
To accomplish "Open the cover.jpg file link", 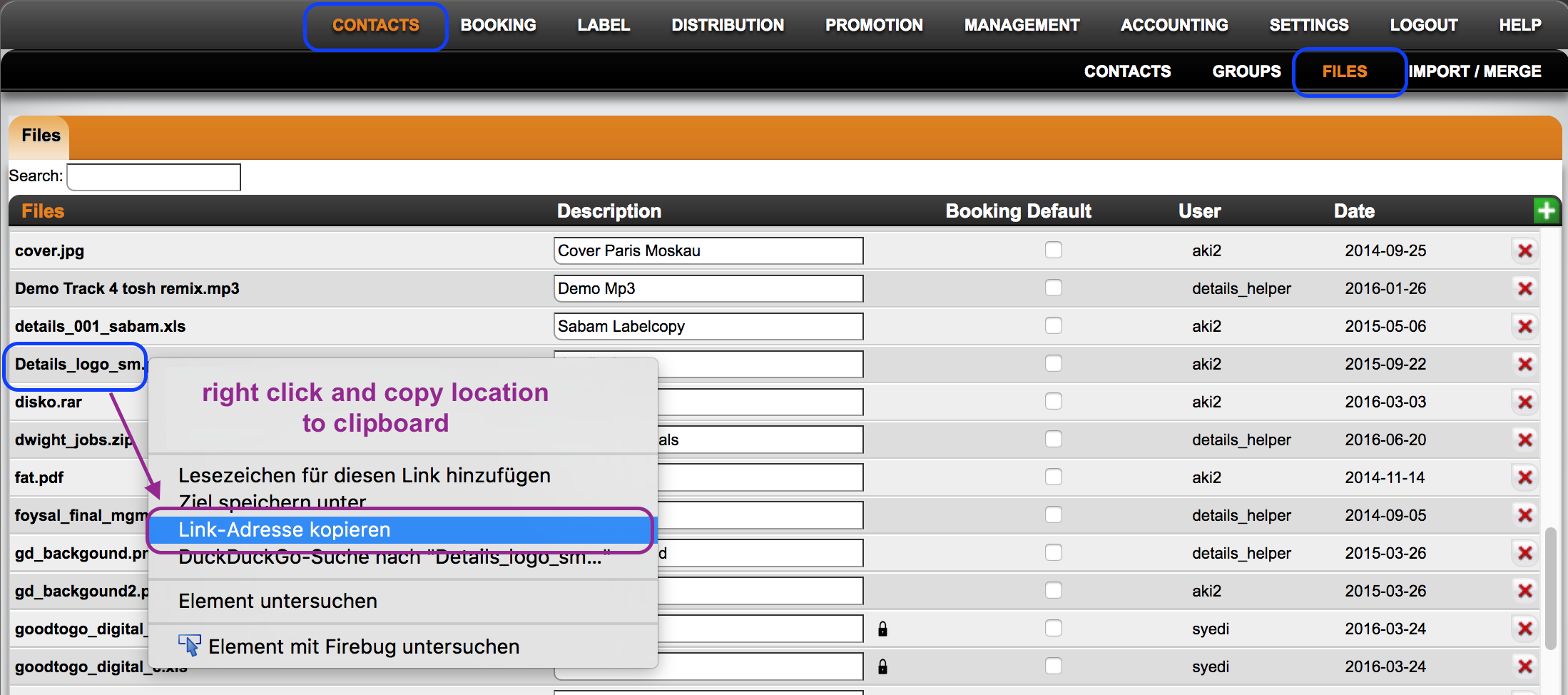I will pos(49,250).
